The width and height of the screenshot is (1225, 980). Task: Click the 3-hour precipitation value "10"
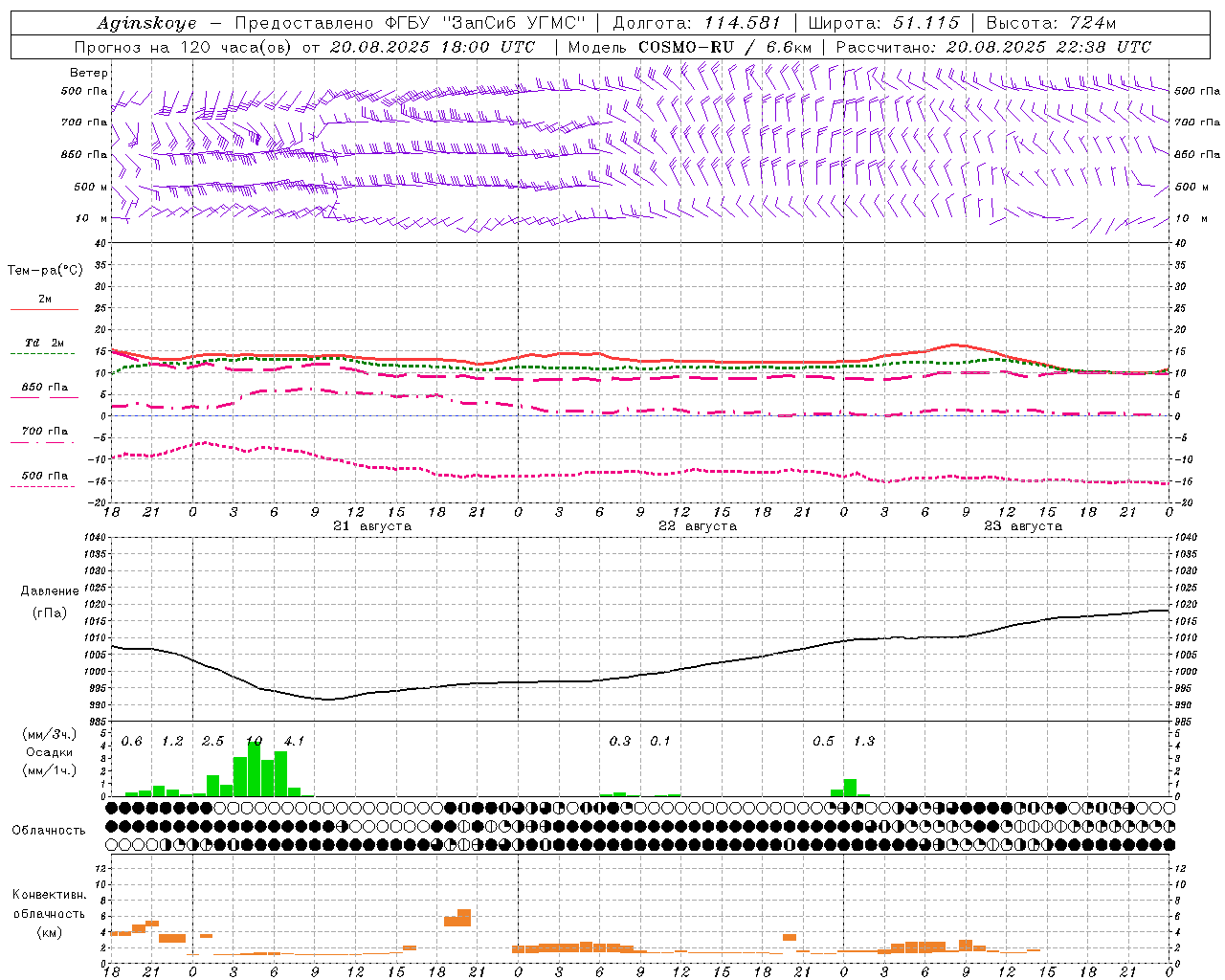[x=254, y=742]
